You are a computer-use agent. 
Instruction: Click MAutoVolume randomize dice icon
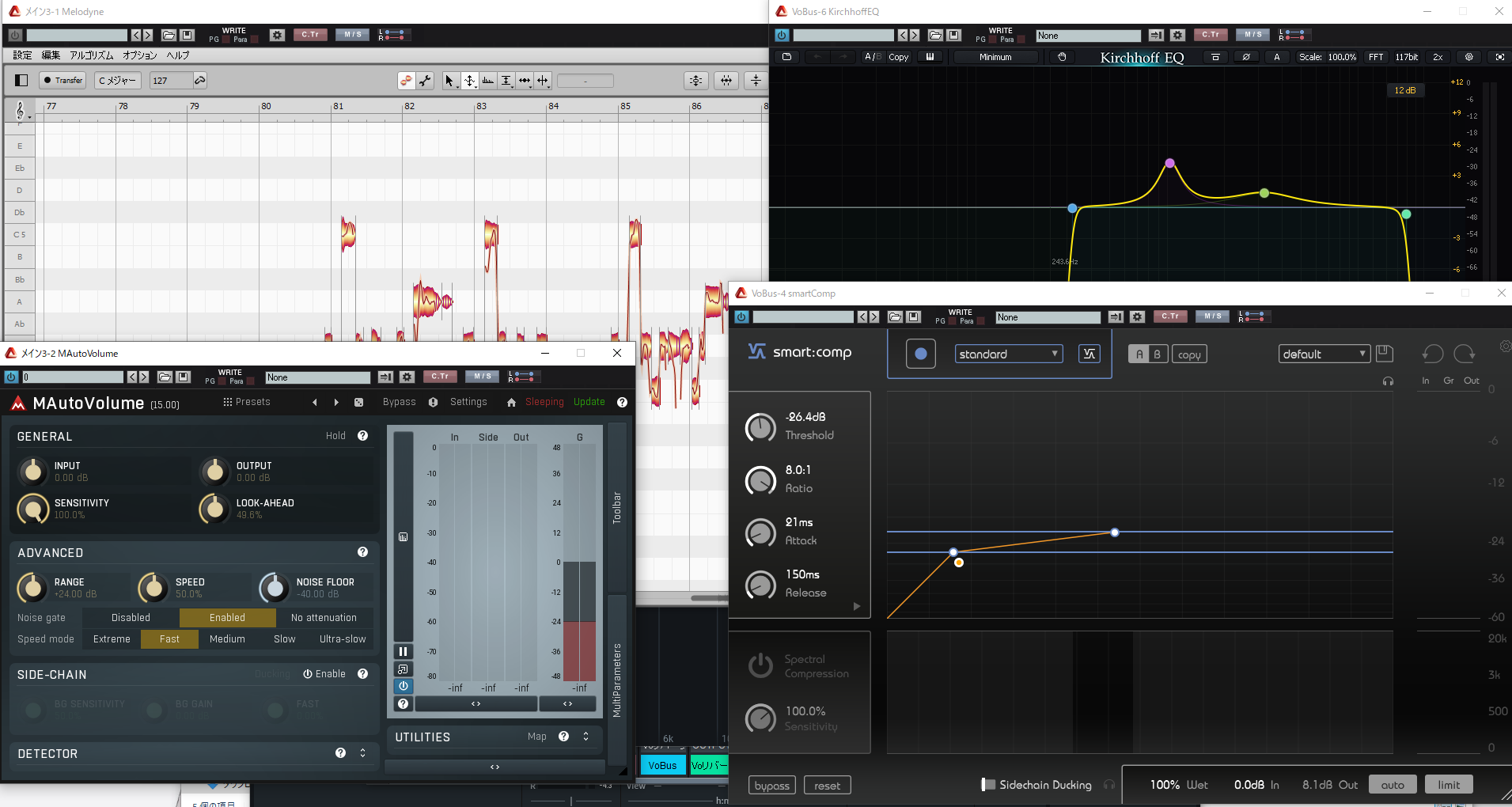tap(358, 402)
